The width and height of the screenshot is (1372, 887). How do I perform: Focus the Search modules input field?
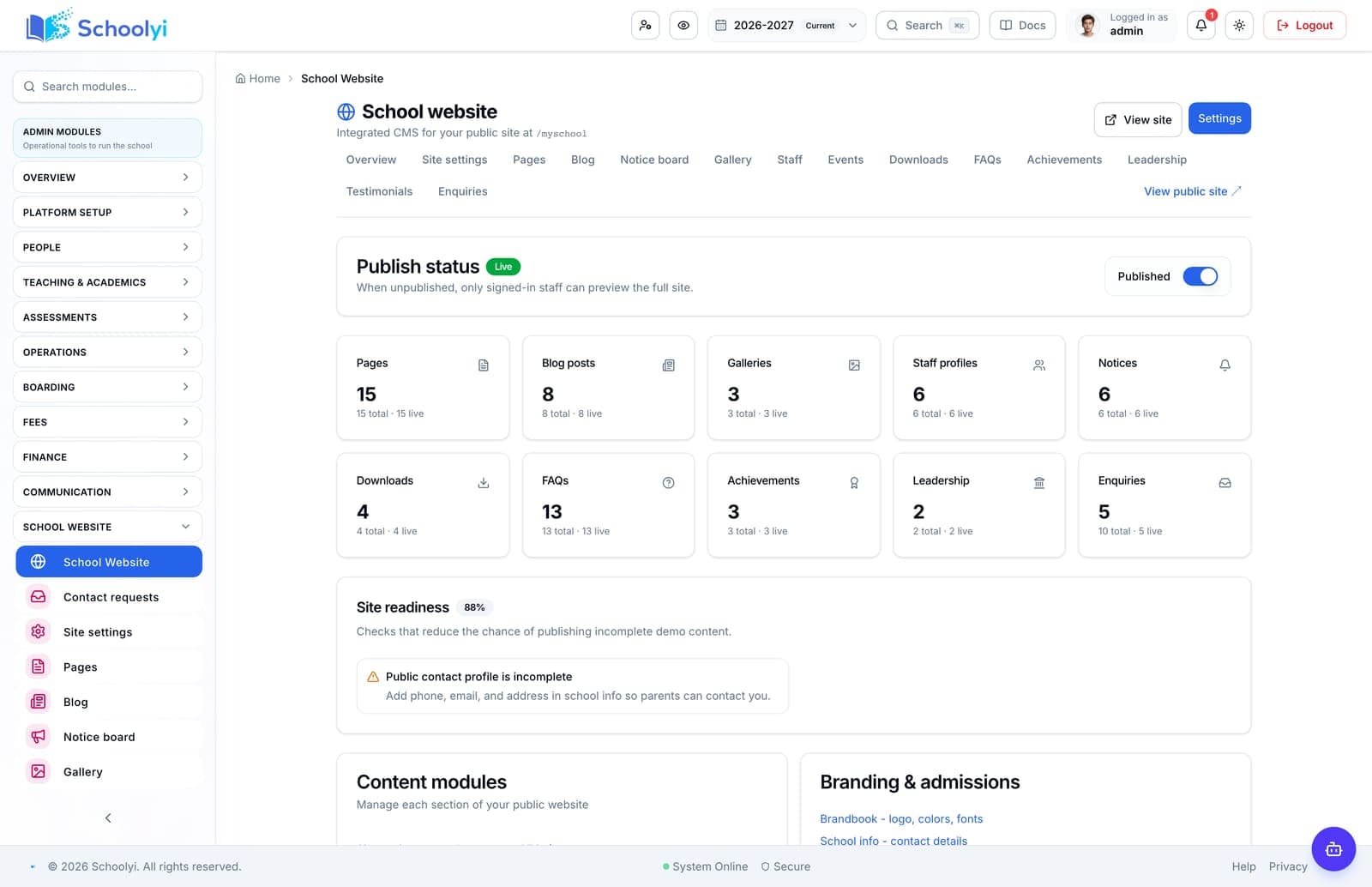(107, 87)
